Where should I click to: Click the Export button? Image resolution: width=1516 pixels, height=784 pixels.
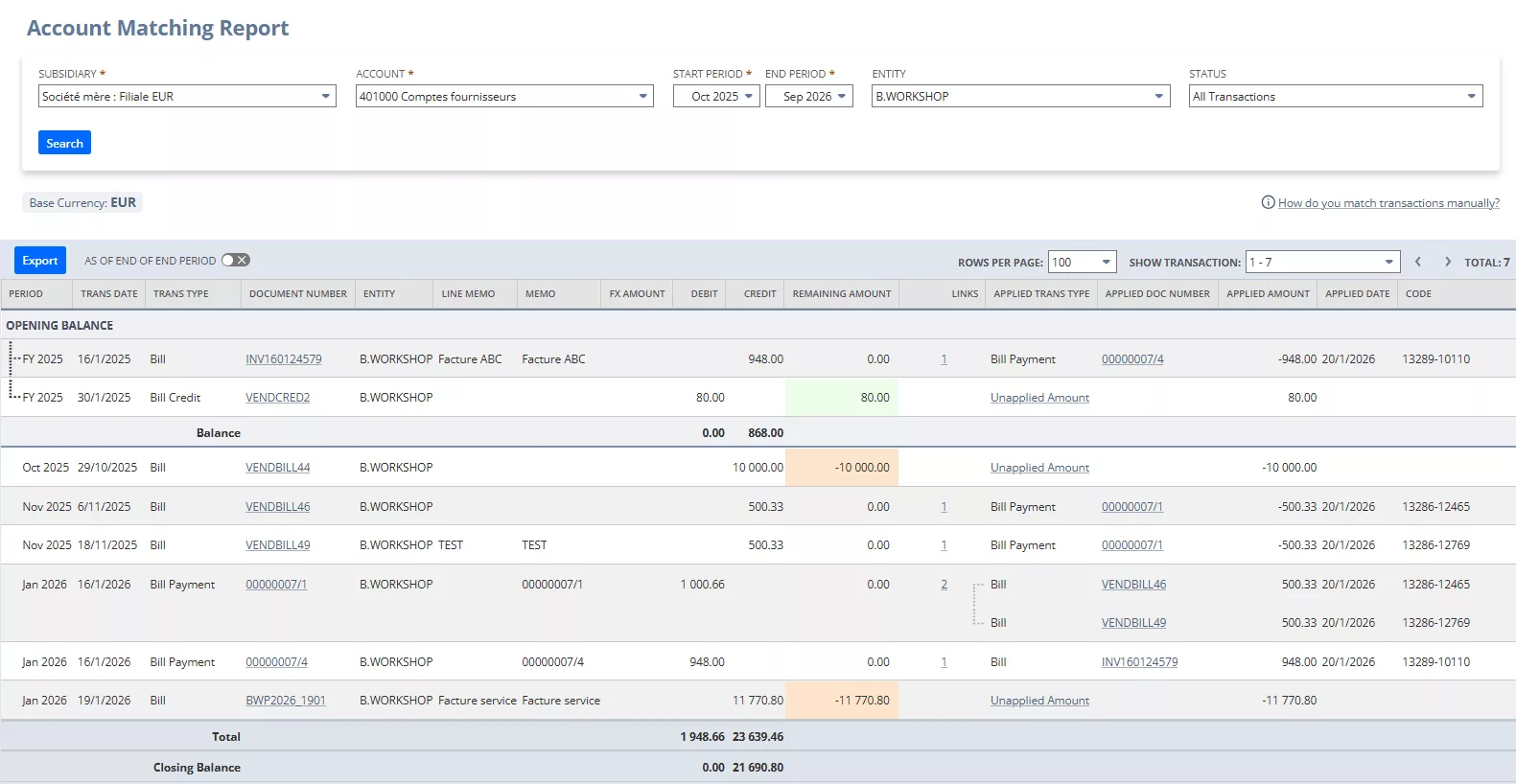(x=40, y=260)
